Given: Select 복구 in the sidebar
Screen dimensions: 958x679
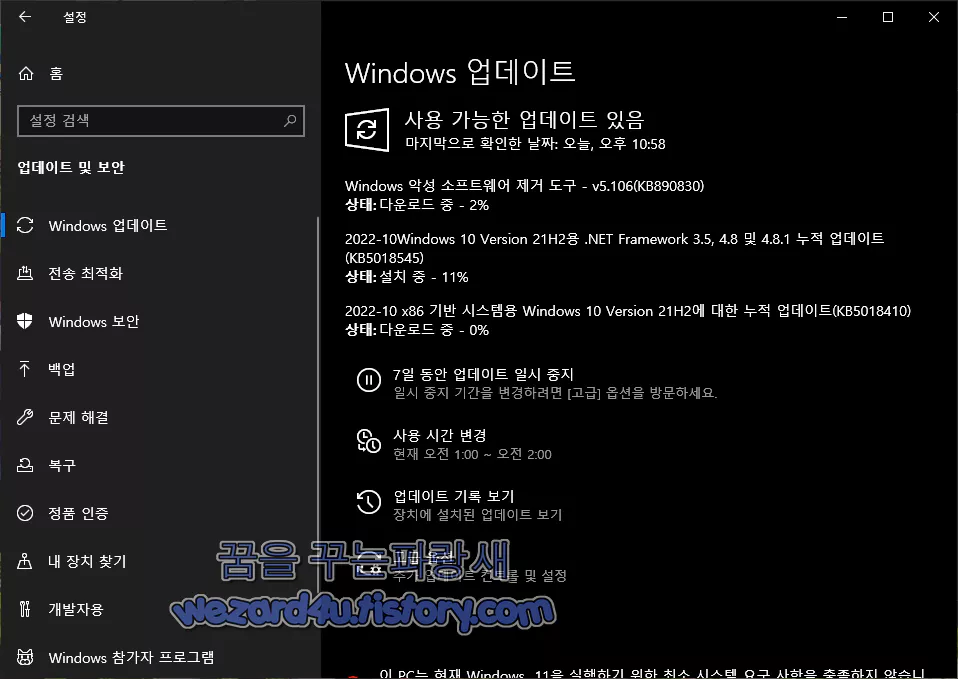Looking at the screenshot, I should click(x=62, y=465).
